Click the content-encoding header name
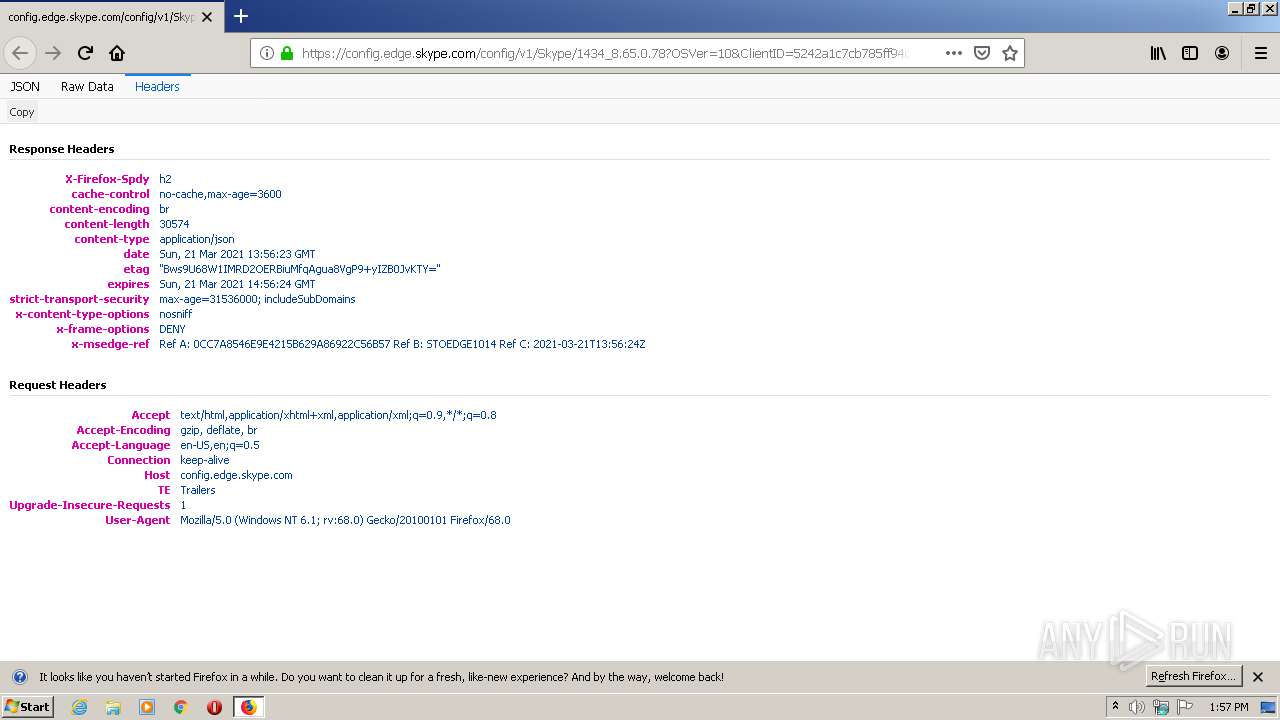This screenshot has height=720, width=1280. click(x=99, y=209)
